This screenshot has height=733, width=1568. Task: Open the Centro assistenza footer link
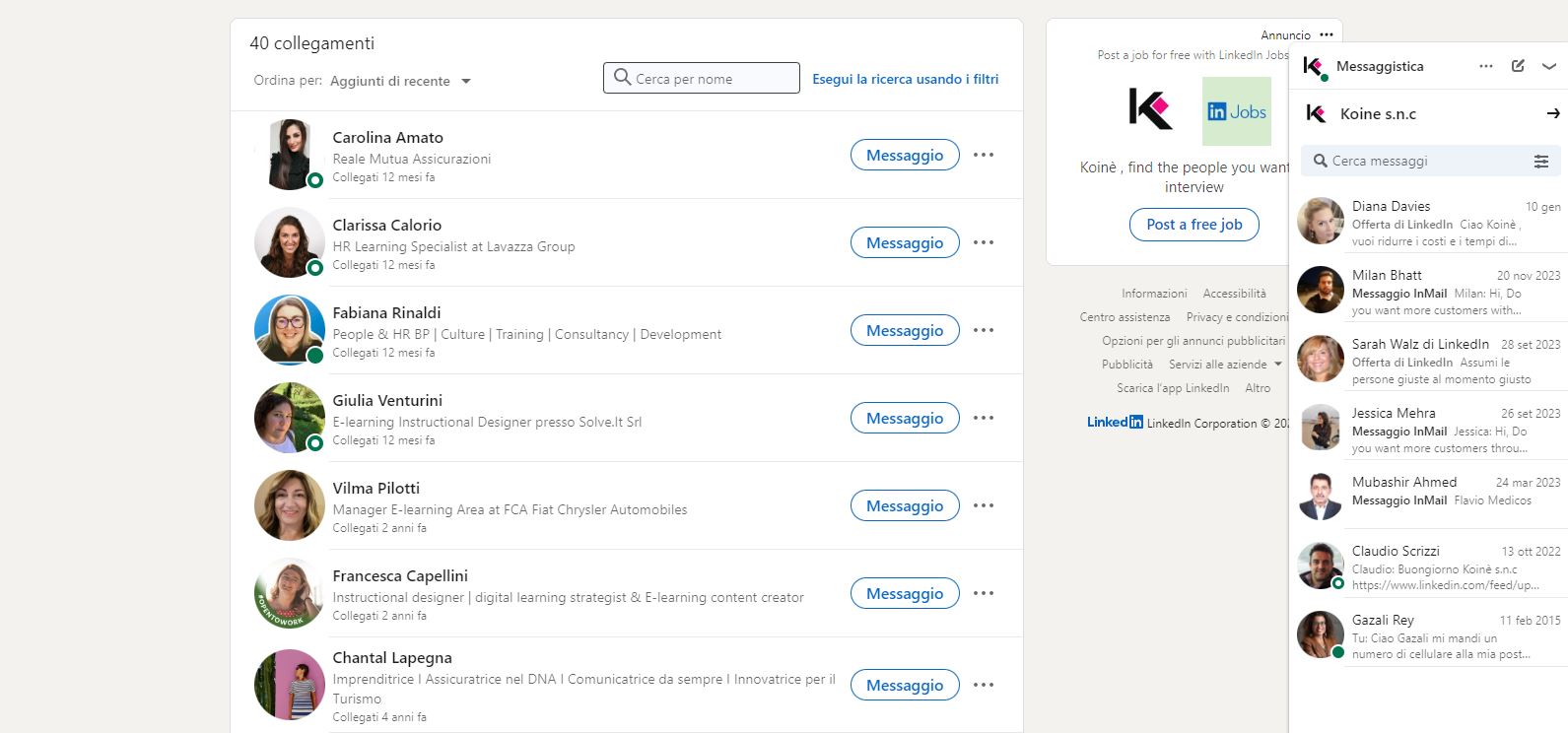tap(1125, 317)
